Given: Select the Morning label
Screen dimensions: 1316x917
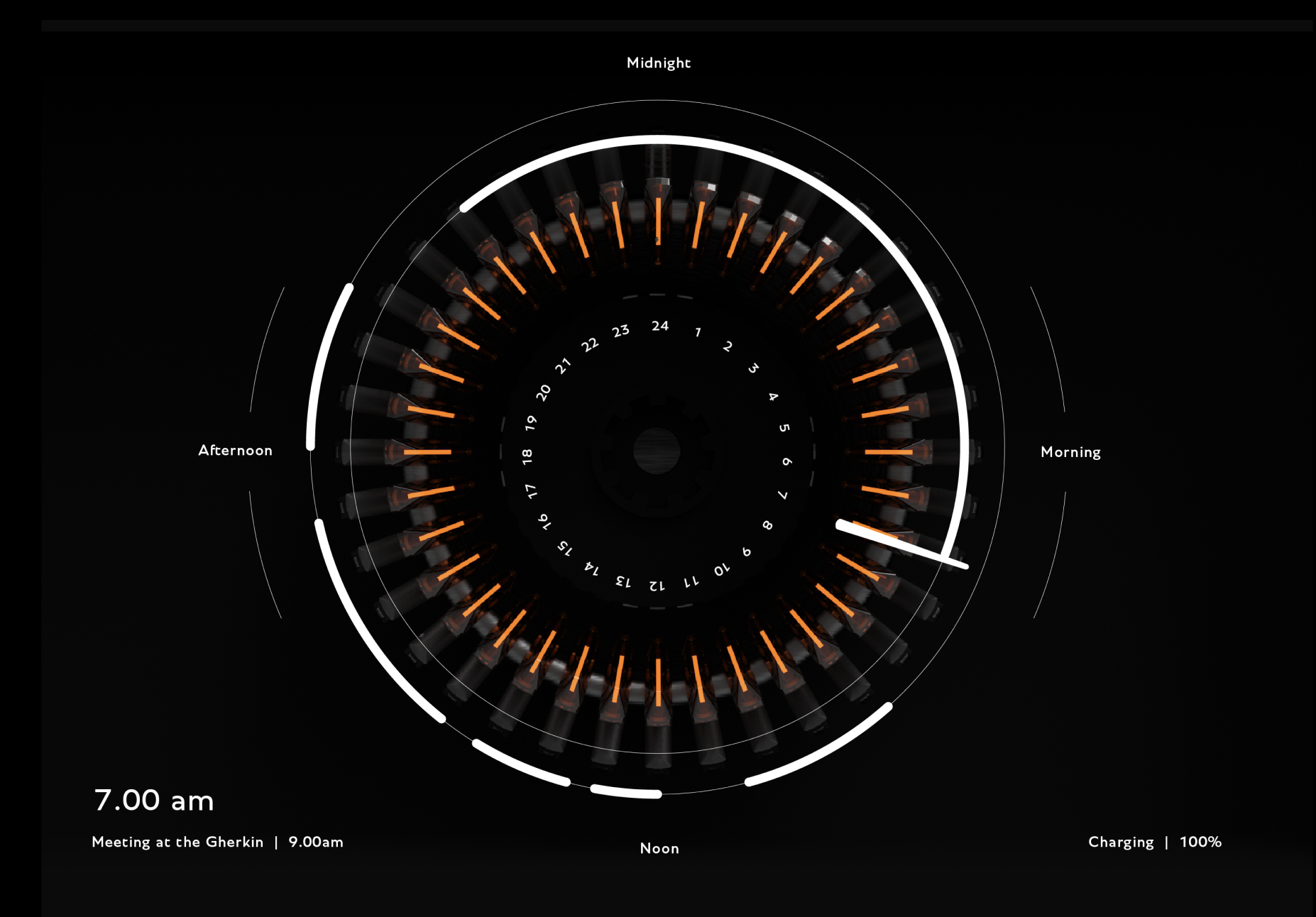Looking at the screenshot, I should click(1070, 452).
